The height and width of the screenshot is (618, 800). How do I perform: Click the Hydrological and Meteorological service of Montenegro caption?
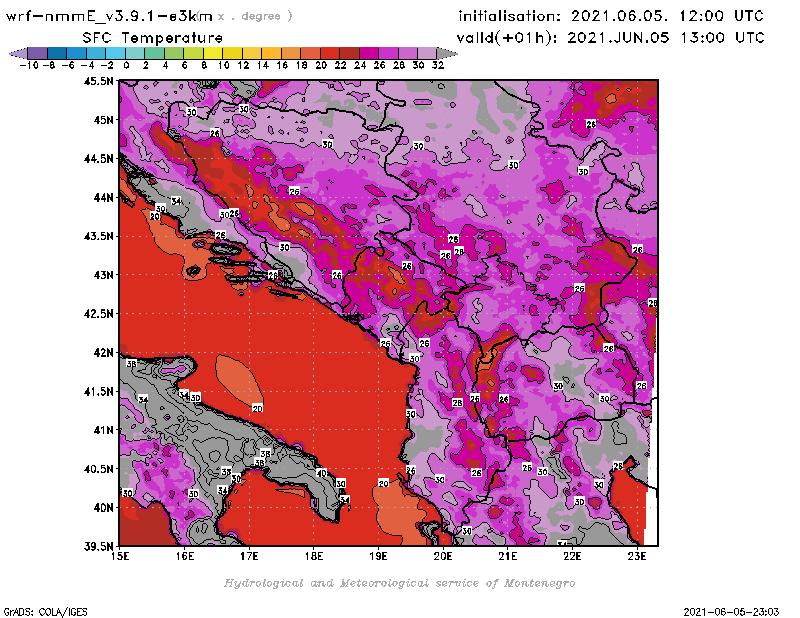point(399,583)
